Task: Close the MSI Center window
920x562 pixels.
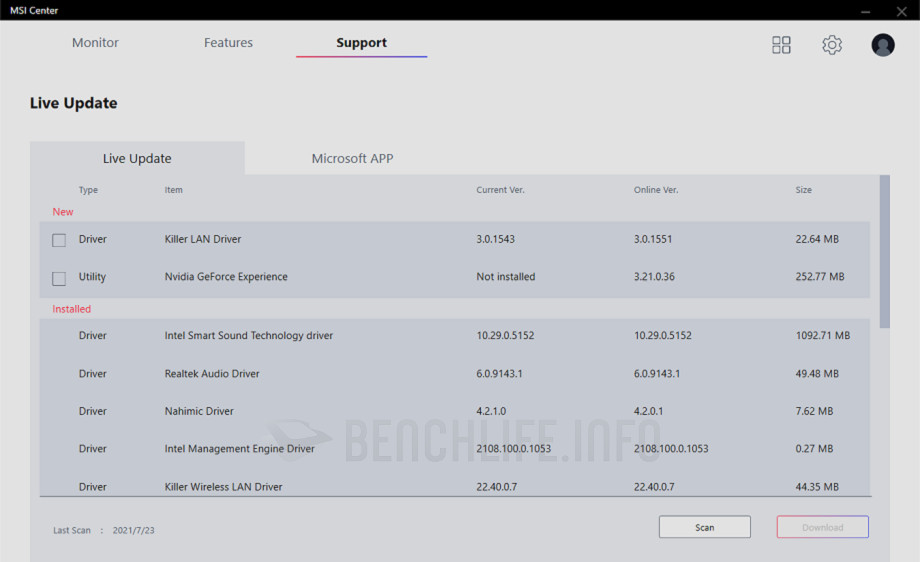Action: point(902,11)
